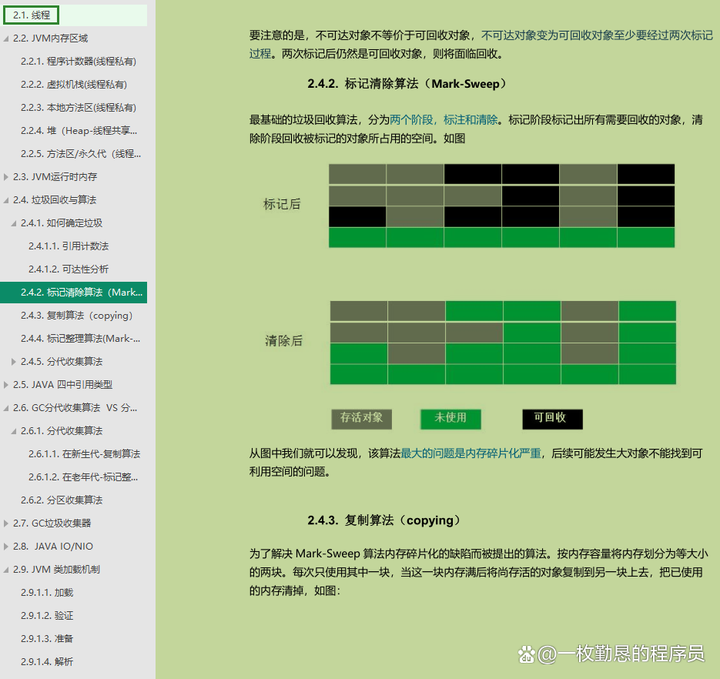Collapse the 2.6. GC分代收集算法 node
Viewport: 720px width, 679px height.
point(6,408)
